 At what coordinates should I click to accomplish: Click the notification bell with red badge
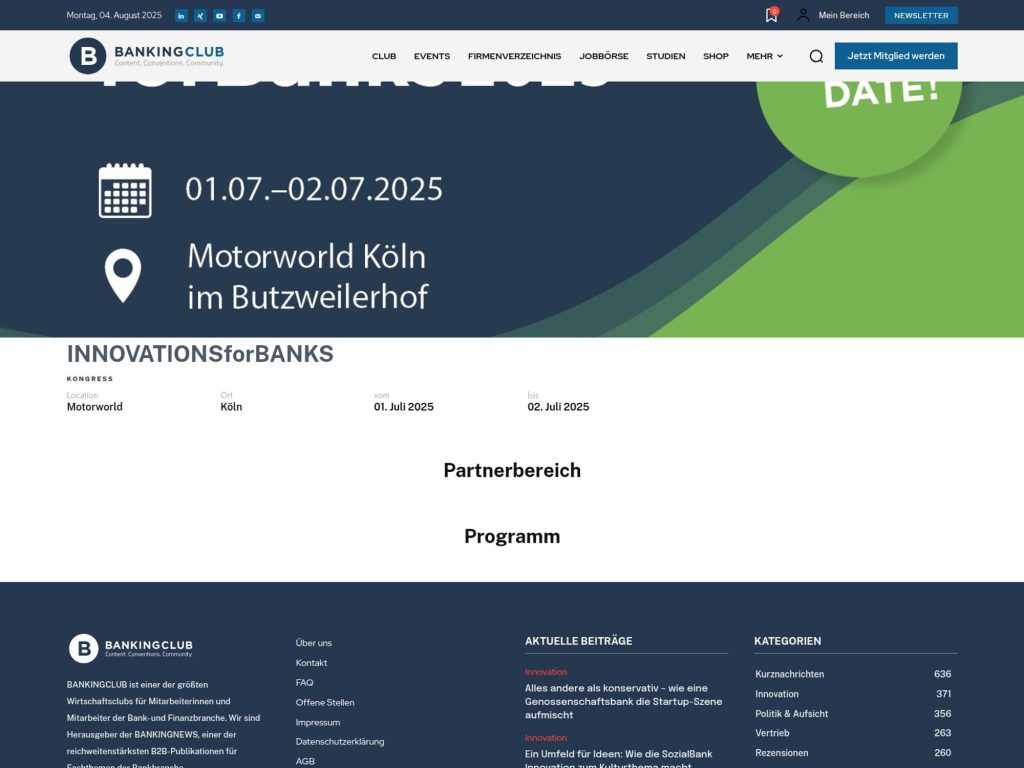[x=770, y=15]
